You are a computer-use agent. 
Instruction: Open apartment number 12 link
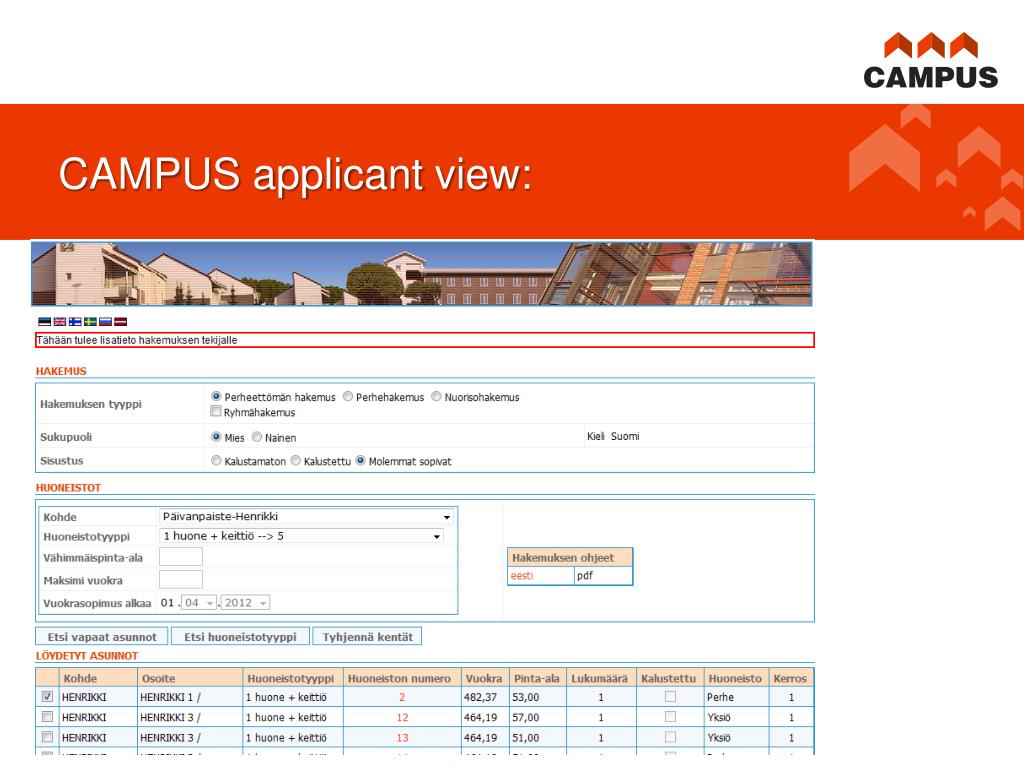(x=402, y=718)
